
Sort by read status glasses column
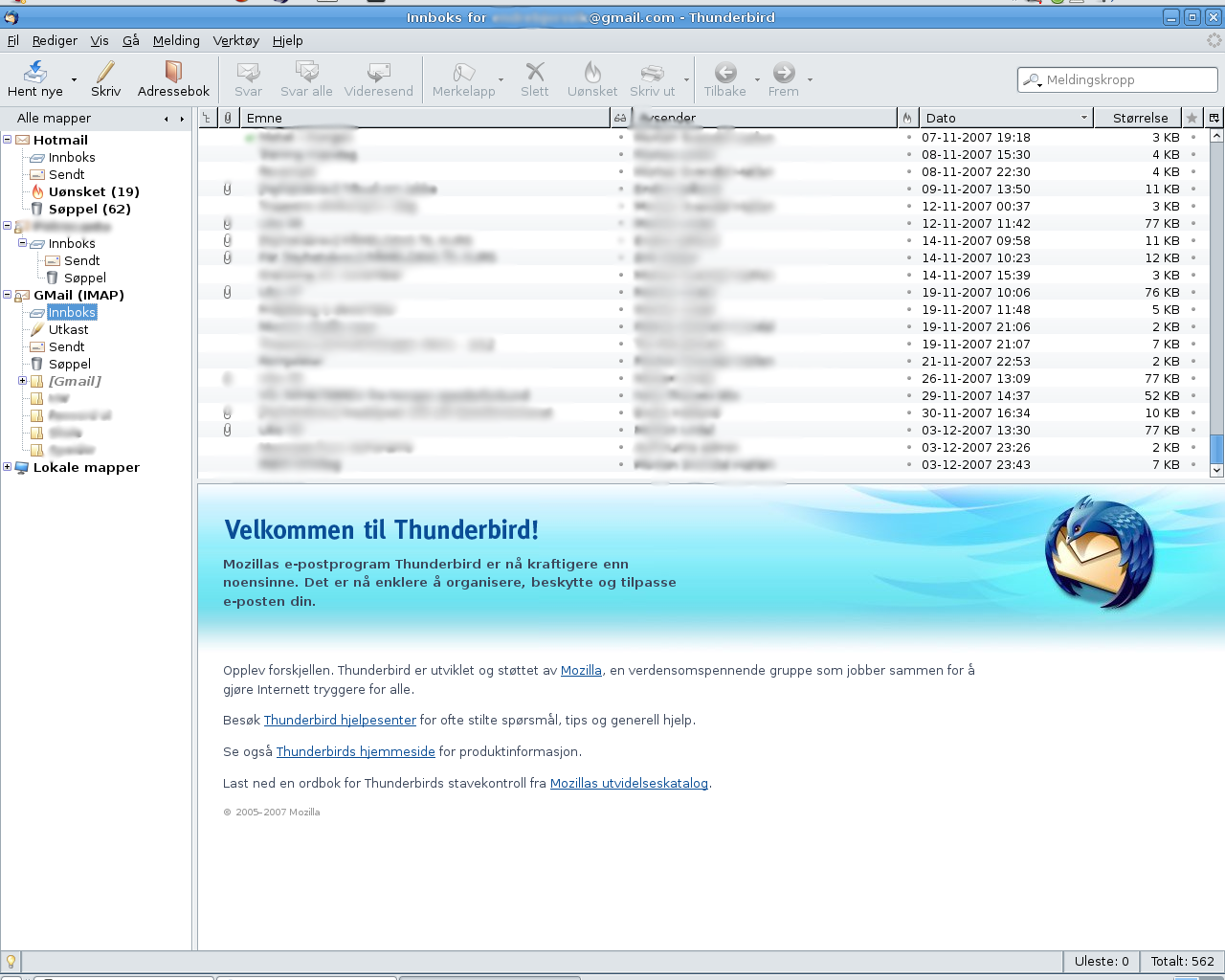click(x=620, y=118)
